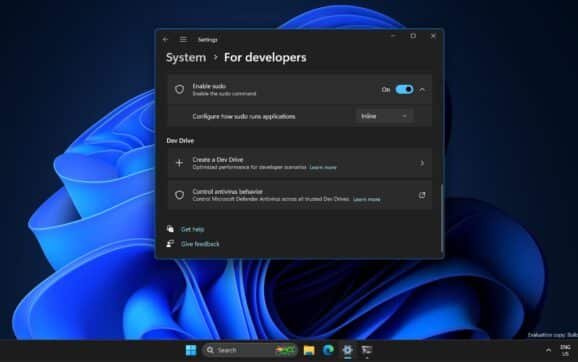Click the For developers page heading
The image size is (578, 362).
point(265,58)
